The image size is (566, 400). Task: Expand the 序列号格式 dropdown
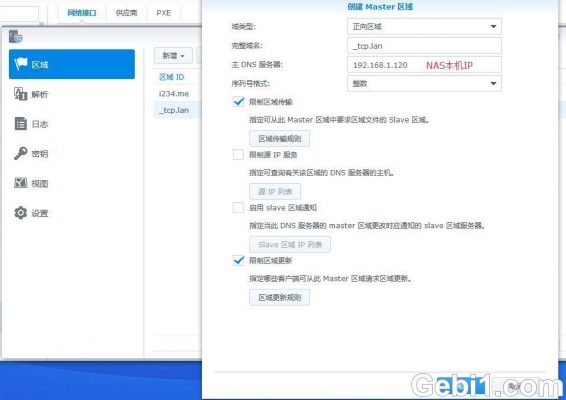424,83
